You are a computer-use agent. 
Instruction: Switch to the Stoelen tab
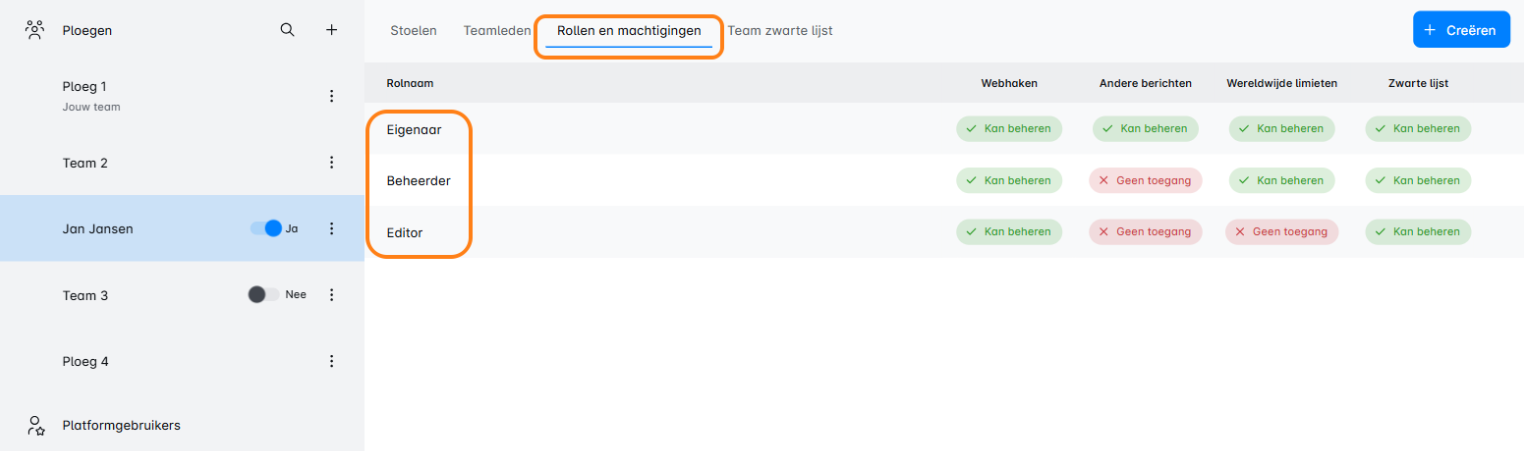point(413,31)
